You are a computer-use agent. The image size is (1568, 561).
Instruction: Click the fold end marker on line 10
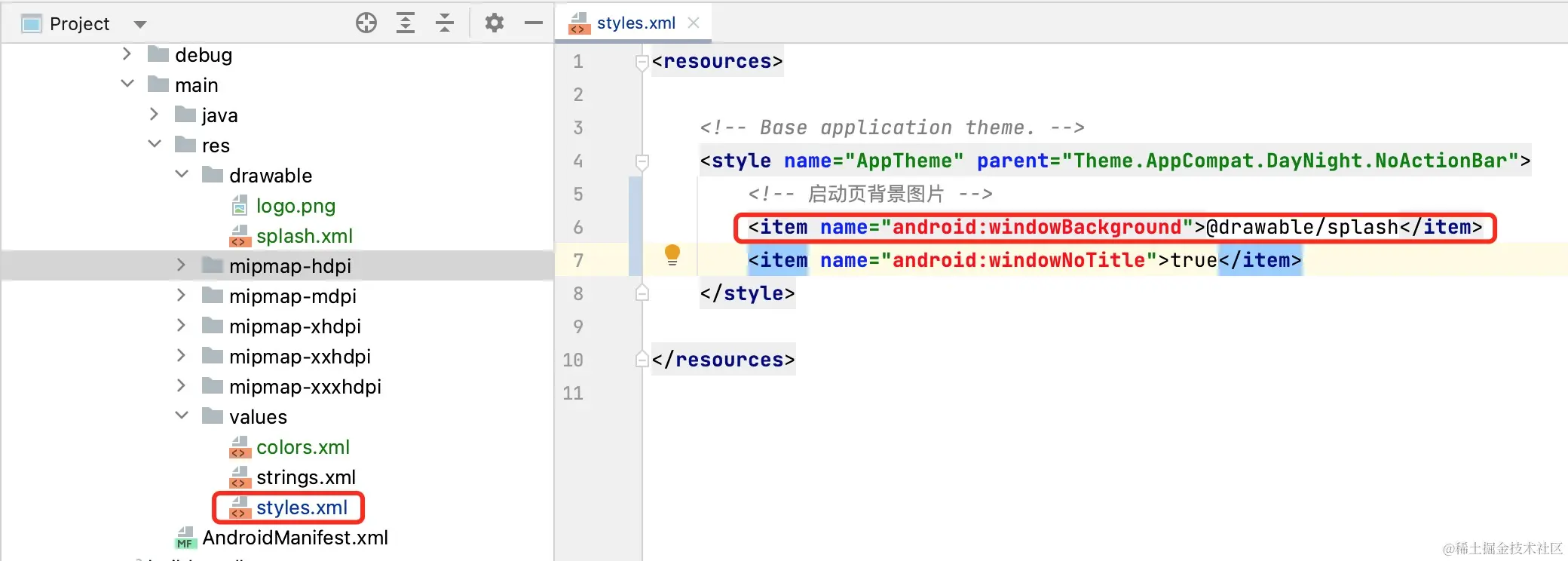coord(642,360)
